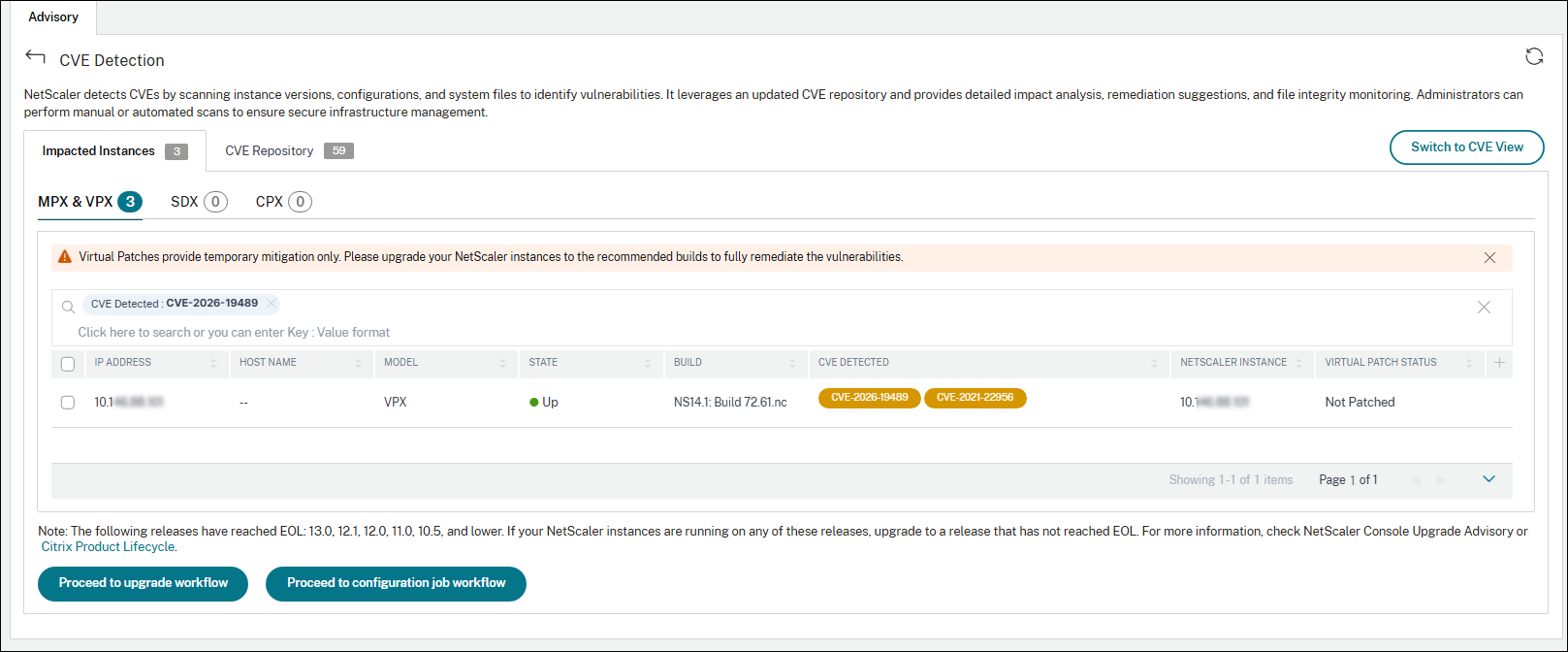Sort by the CVE DETECTED column

click(1154, 363)
